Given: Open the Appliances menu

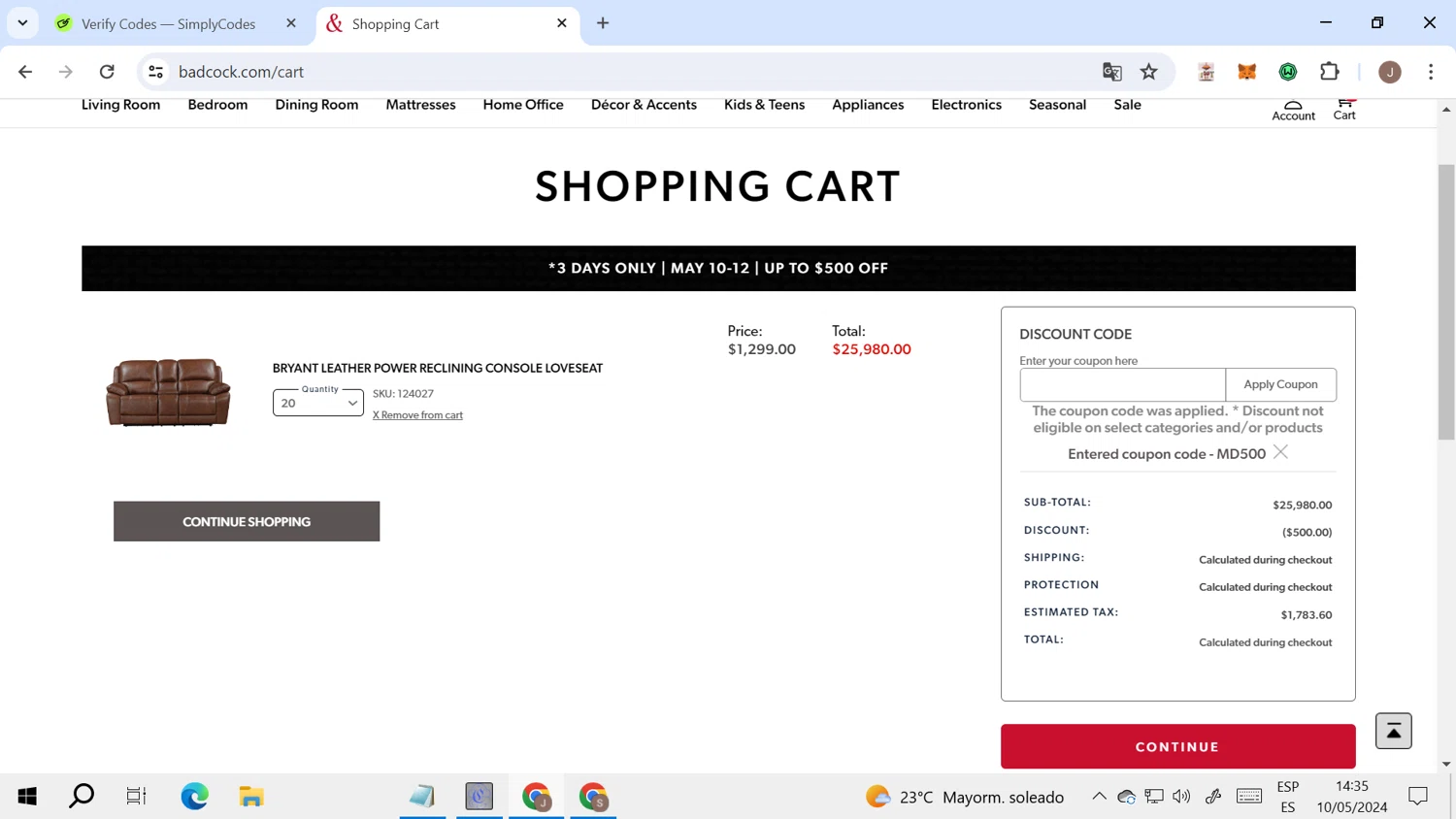Looking at the screenshot, I should point(868,105).
